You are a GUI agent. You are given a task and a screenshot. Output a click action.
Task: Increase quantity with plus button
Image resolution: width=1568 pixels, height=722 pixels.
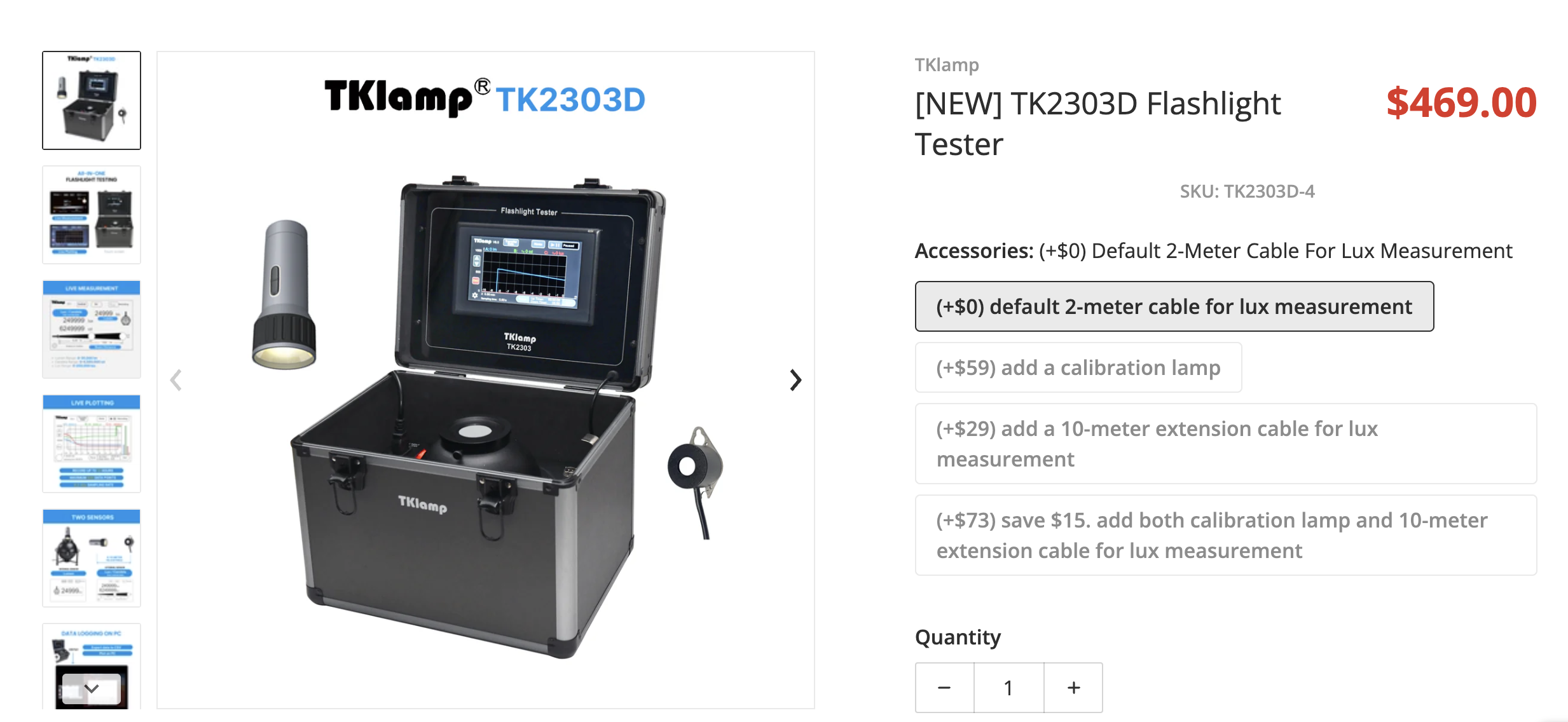[1073, 688]
